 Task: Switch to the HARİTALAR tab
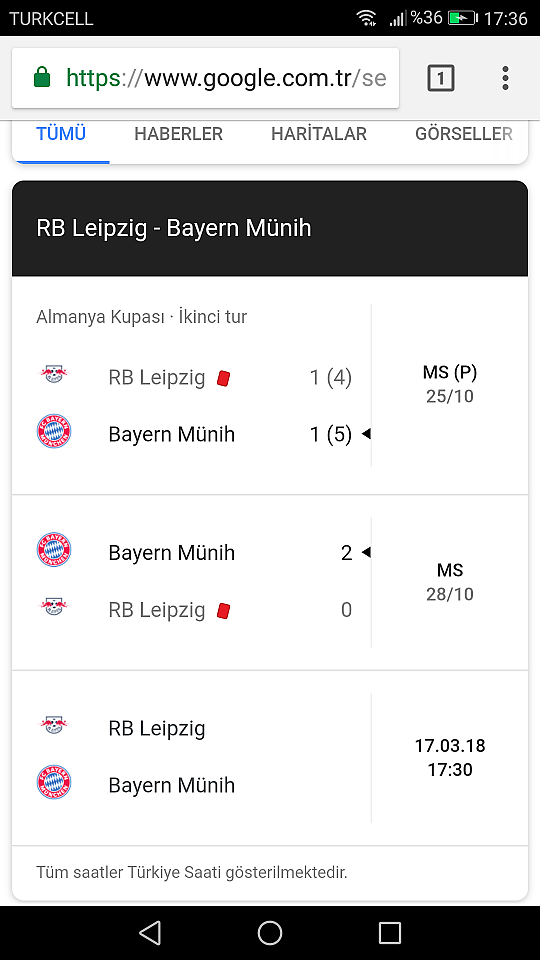(x=318, y=133)
